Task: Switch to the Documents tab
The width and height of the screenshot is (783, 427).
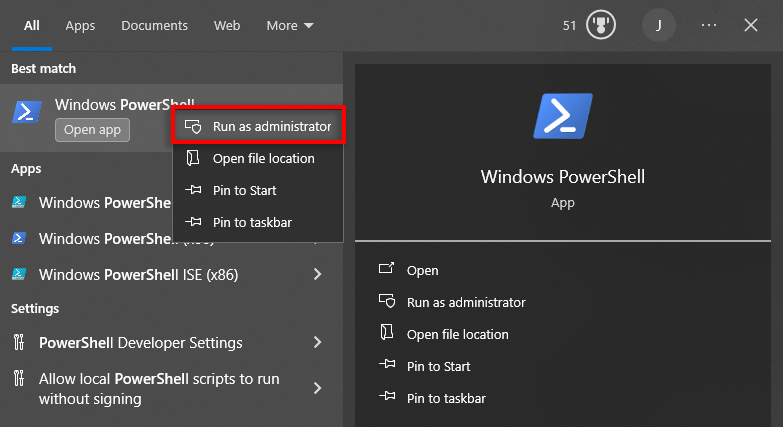Action: pyautogui.click(x=154, y=25)
